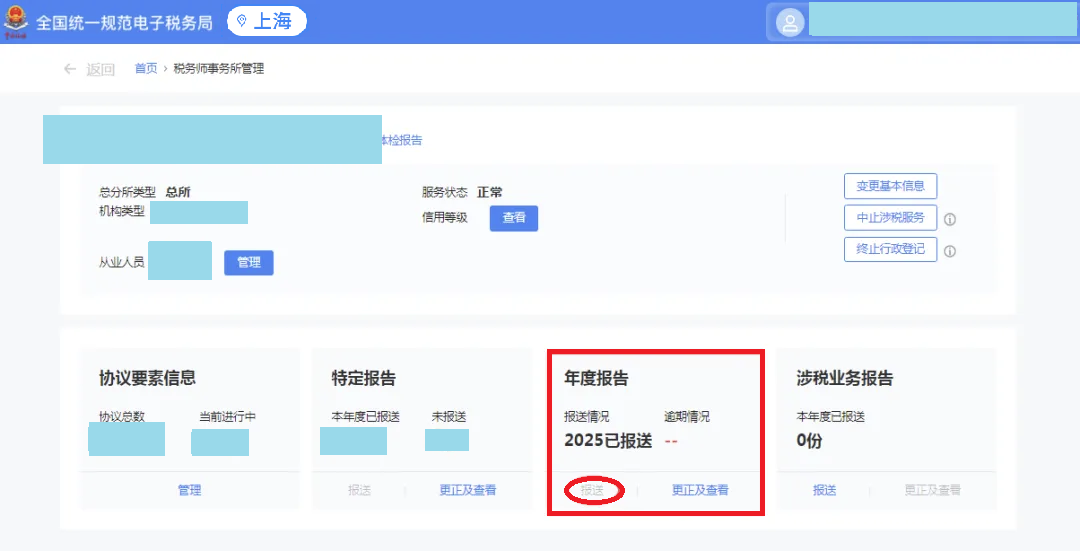The height and width of the screenshot is (551, 1080).
Task: Open 管理 under 协议要素信息
Action: (190, 490)
